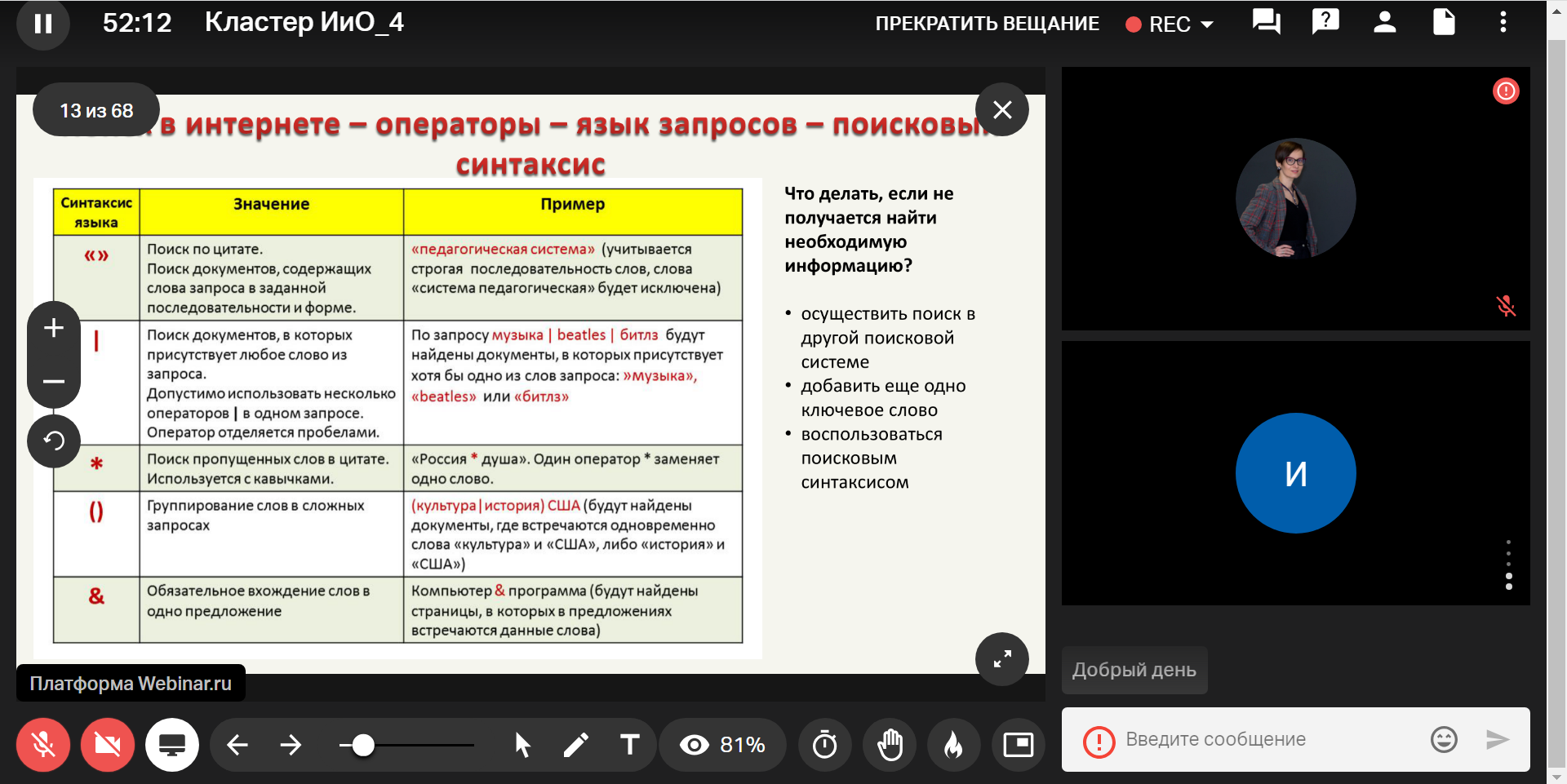This screenshot has height=784, width=1567.
Task: Click ПРЕКРАТИТЬ ВЕЩАНИЕ to stop broadcast
Action: [x=987, y=24]
